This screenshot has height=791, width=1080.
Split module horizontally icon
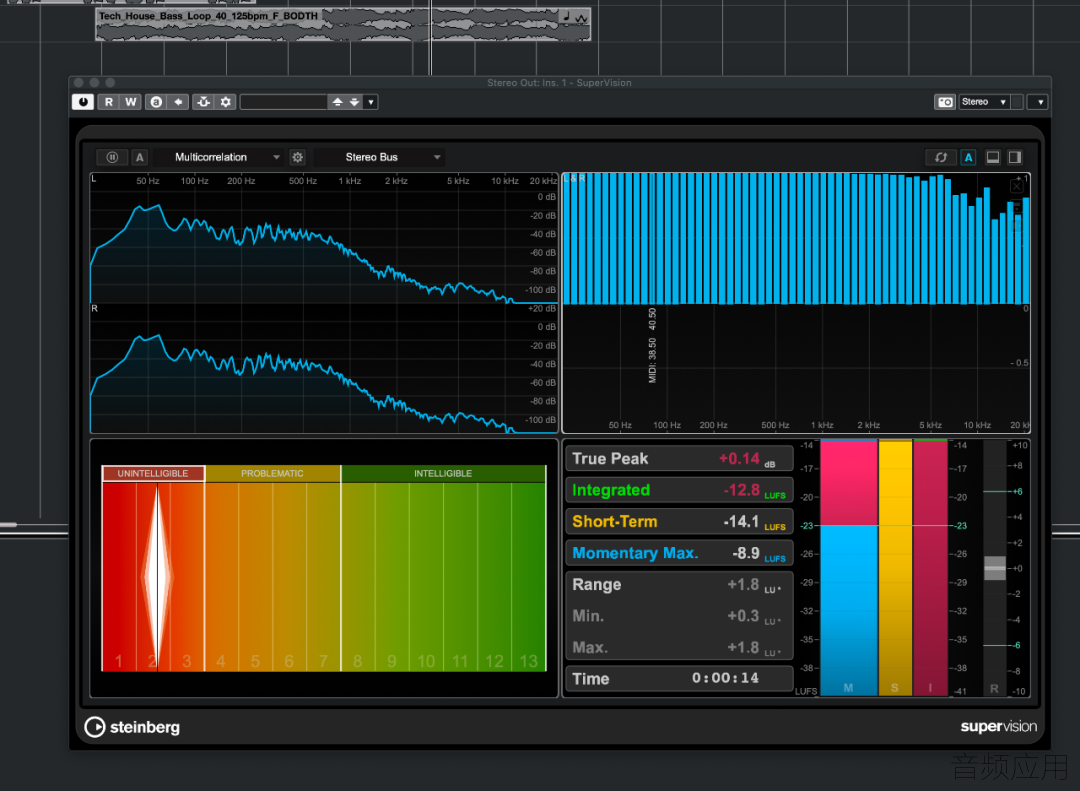click(x=993, y=157)
